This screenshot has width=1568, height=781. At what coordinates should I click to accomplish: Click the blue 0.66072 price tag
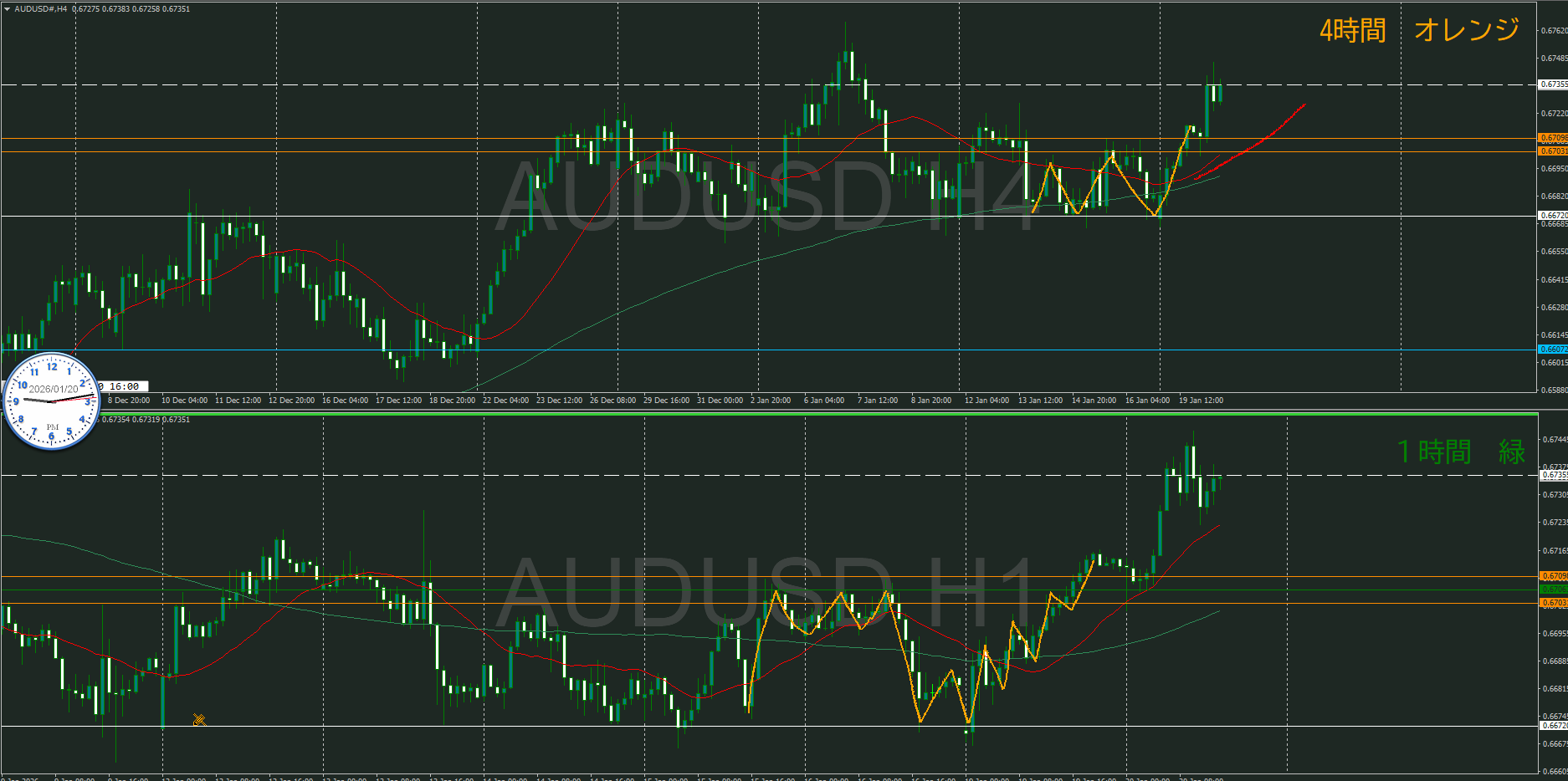click(1553, 350)
